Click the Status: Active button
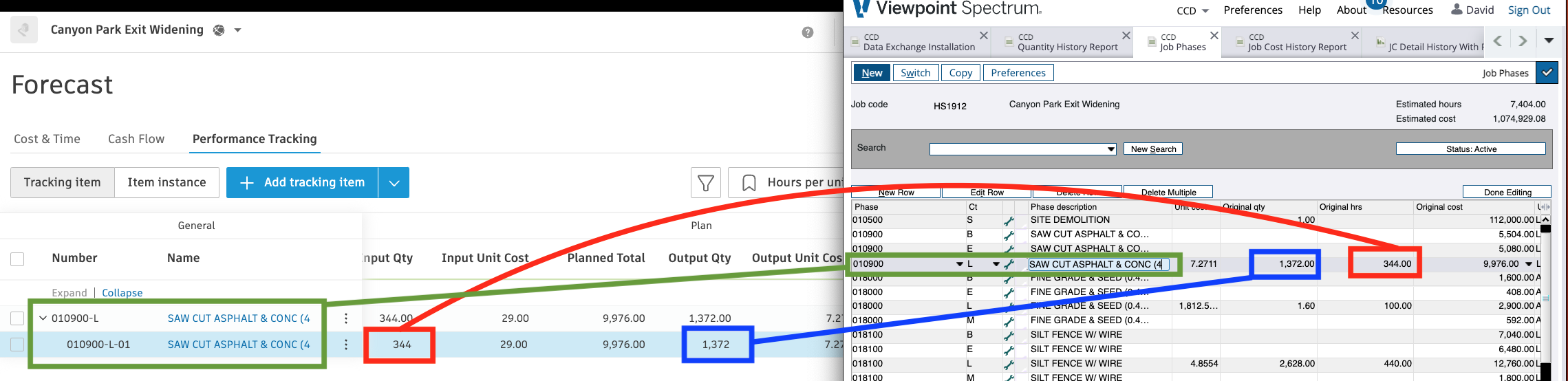 (1471, 149)
